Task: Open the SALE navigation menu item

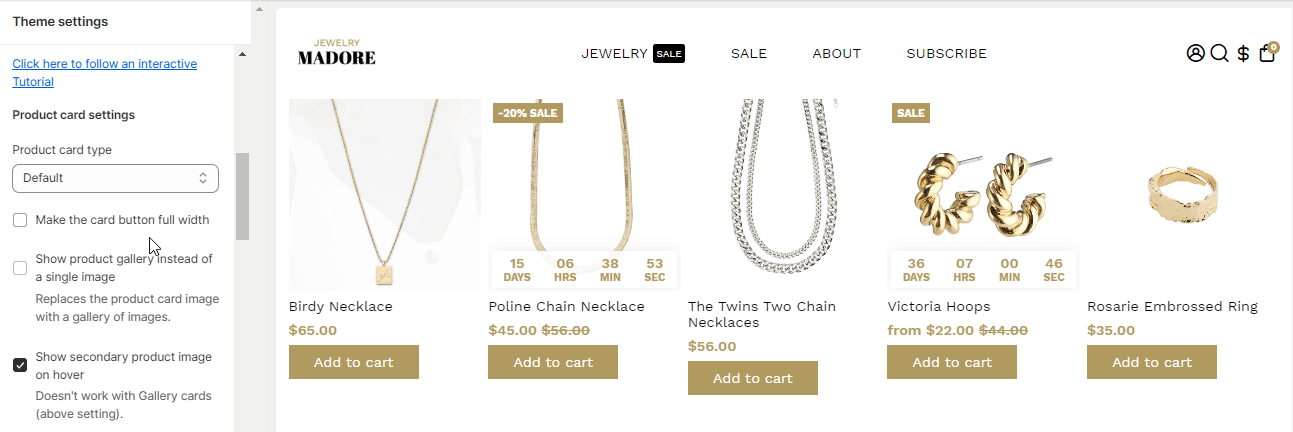Action: coord(749,54)
